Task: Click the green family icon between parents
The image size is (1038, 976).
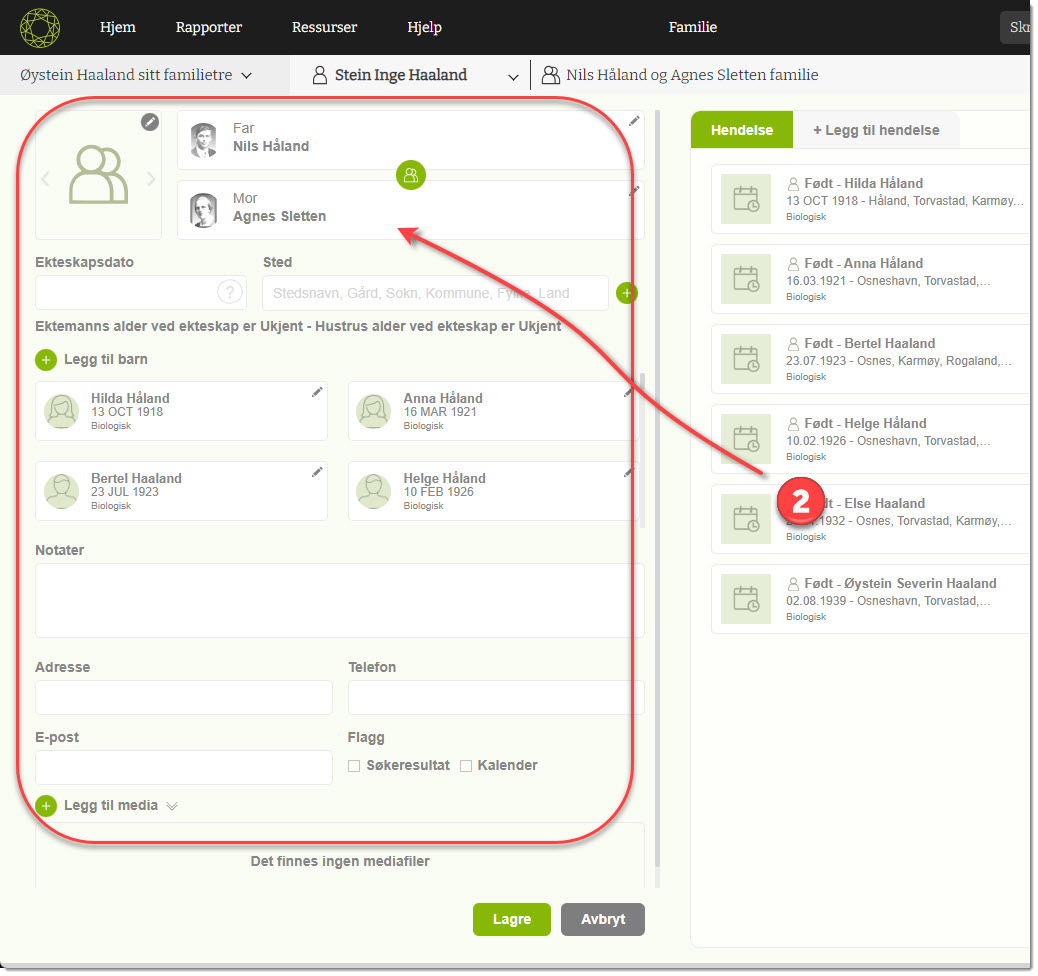Action: [410, 175]
